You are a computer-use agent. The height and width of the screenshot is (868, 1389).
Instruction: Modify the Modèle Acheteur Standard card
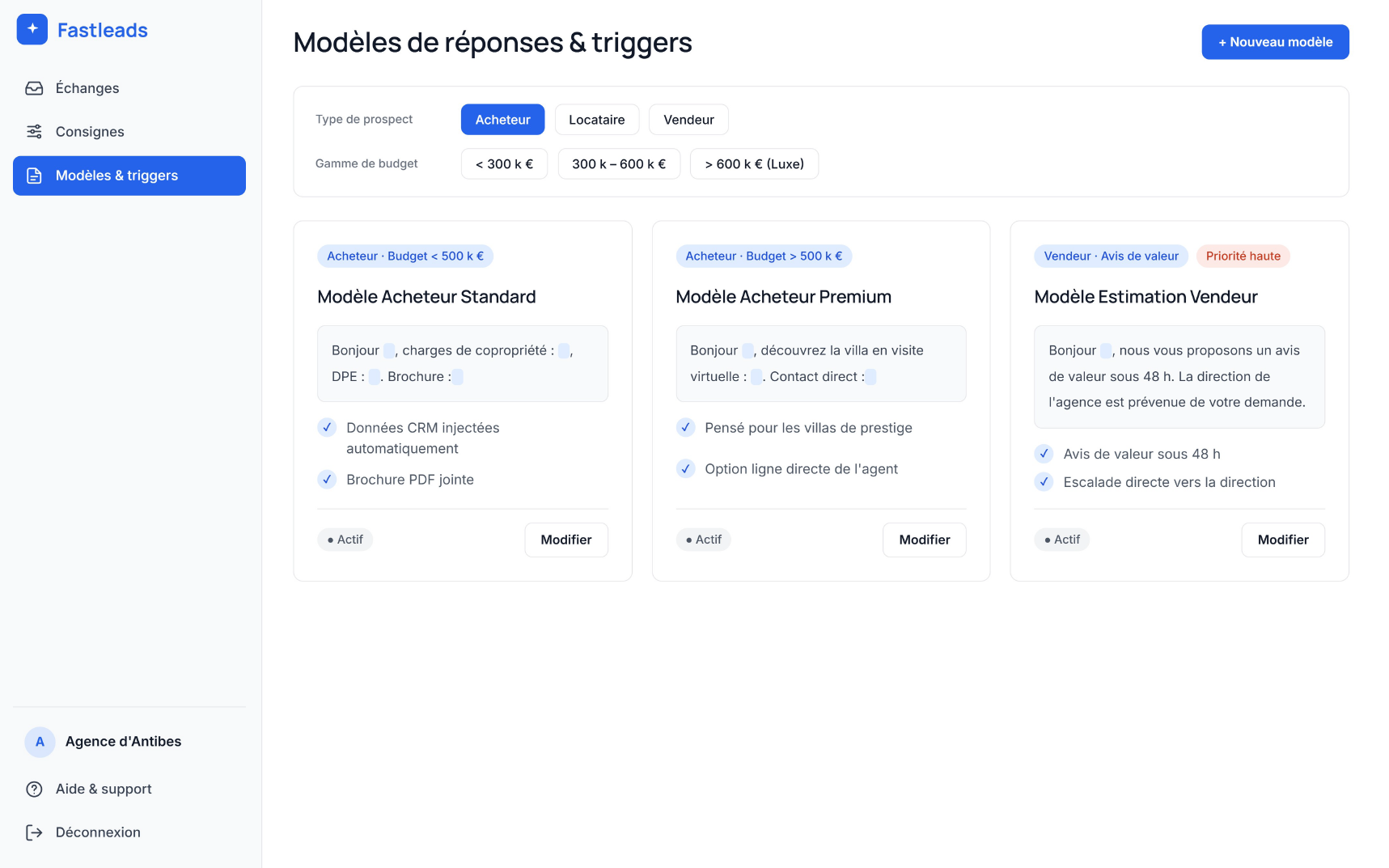tap(566, 540)
